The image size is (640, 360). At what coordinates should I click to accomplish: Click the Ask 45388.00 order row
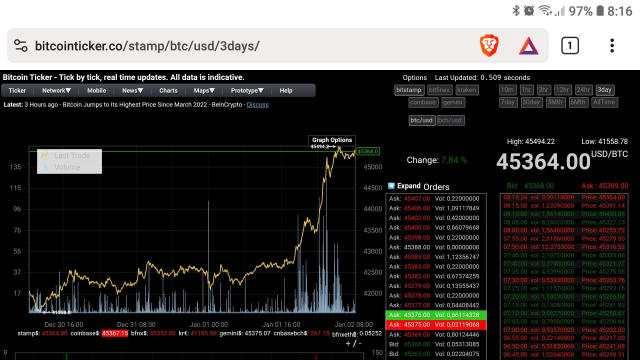[x=436, y=247]
